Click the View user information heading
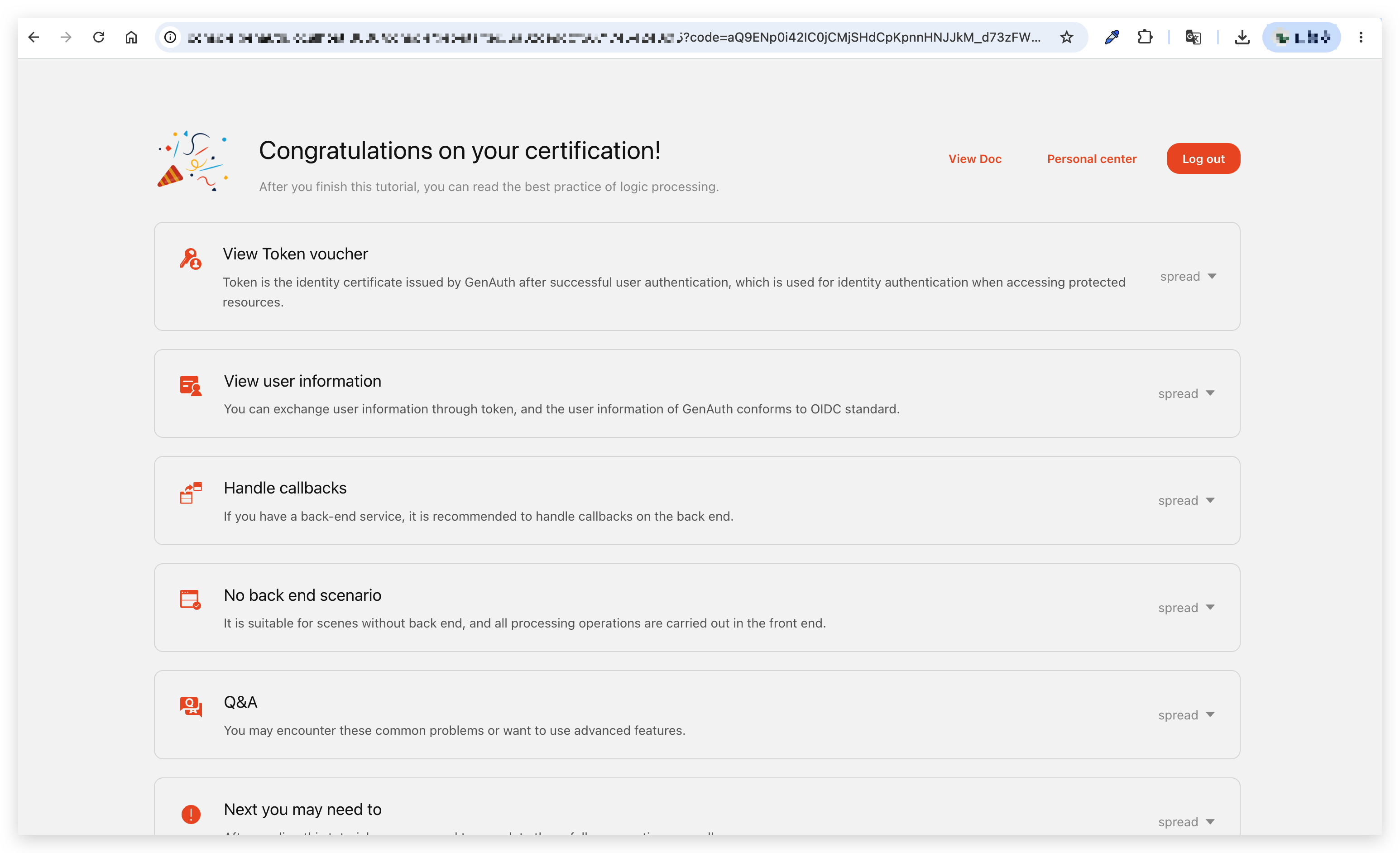1400x853 pixels. pos(302,381)
